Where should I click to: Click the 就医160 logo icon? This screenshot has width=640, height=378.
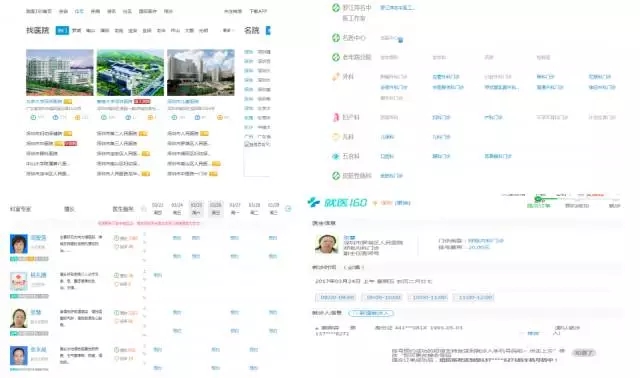[x=313, y=202]
